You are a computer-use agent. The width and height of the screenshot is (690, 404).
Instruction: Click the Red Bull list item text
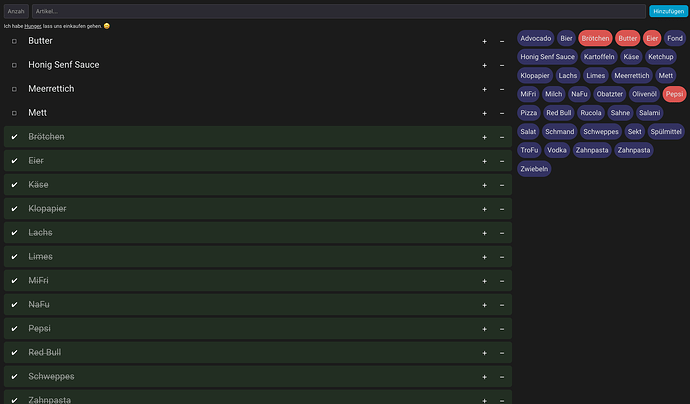[x=44, y=353]
